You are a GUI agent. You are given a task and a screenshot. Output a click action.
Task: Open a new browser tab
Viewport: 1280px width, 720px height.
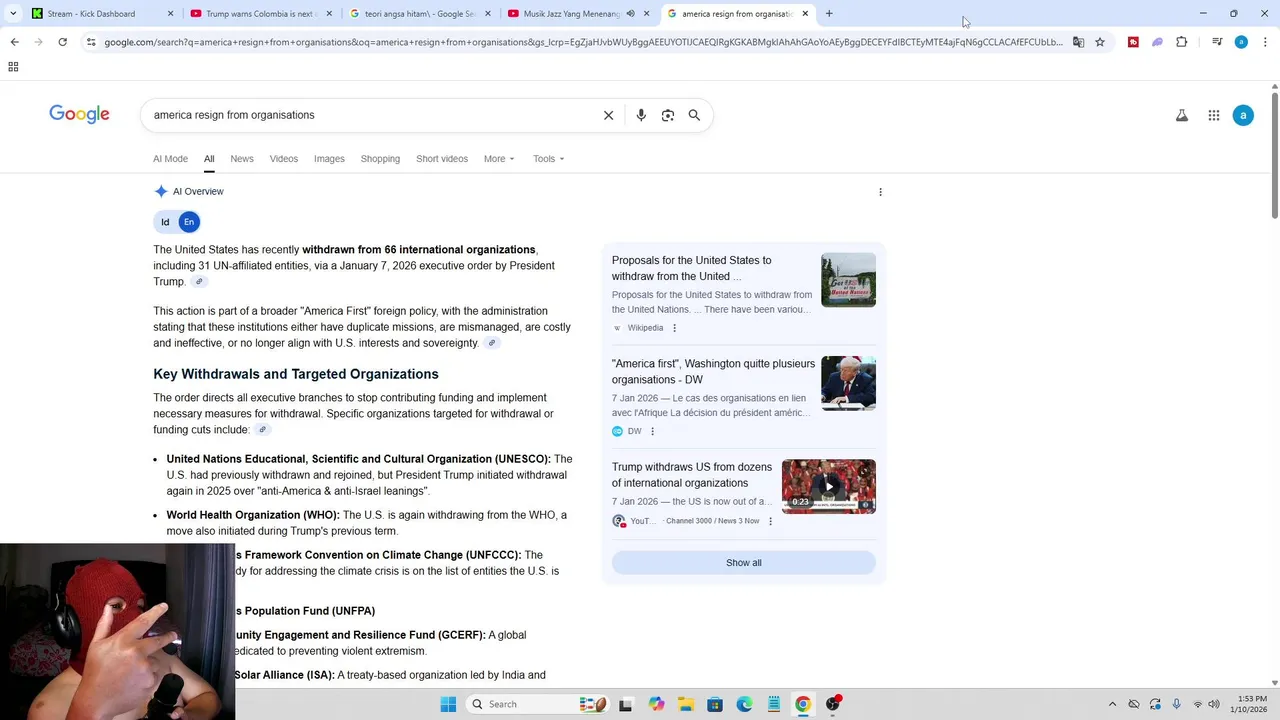(829, 14)
